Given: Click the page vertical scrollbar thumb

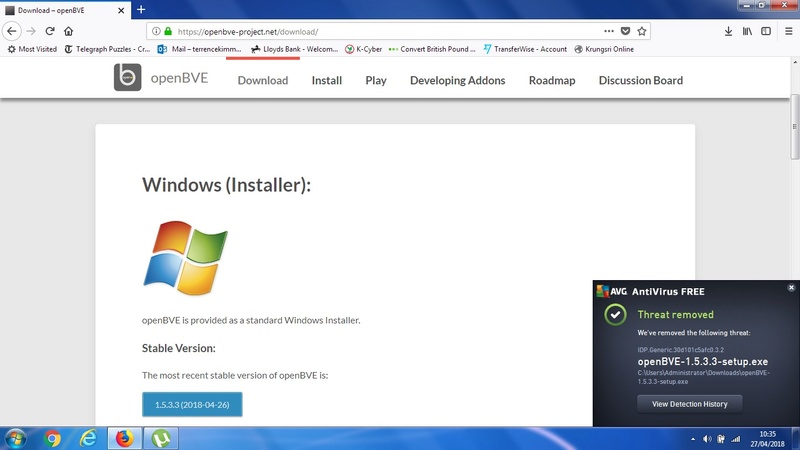Looking at the screenshot, I should pos(795,127).
